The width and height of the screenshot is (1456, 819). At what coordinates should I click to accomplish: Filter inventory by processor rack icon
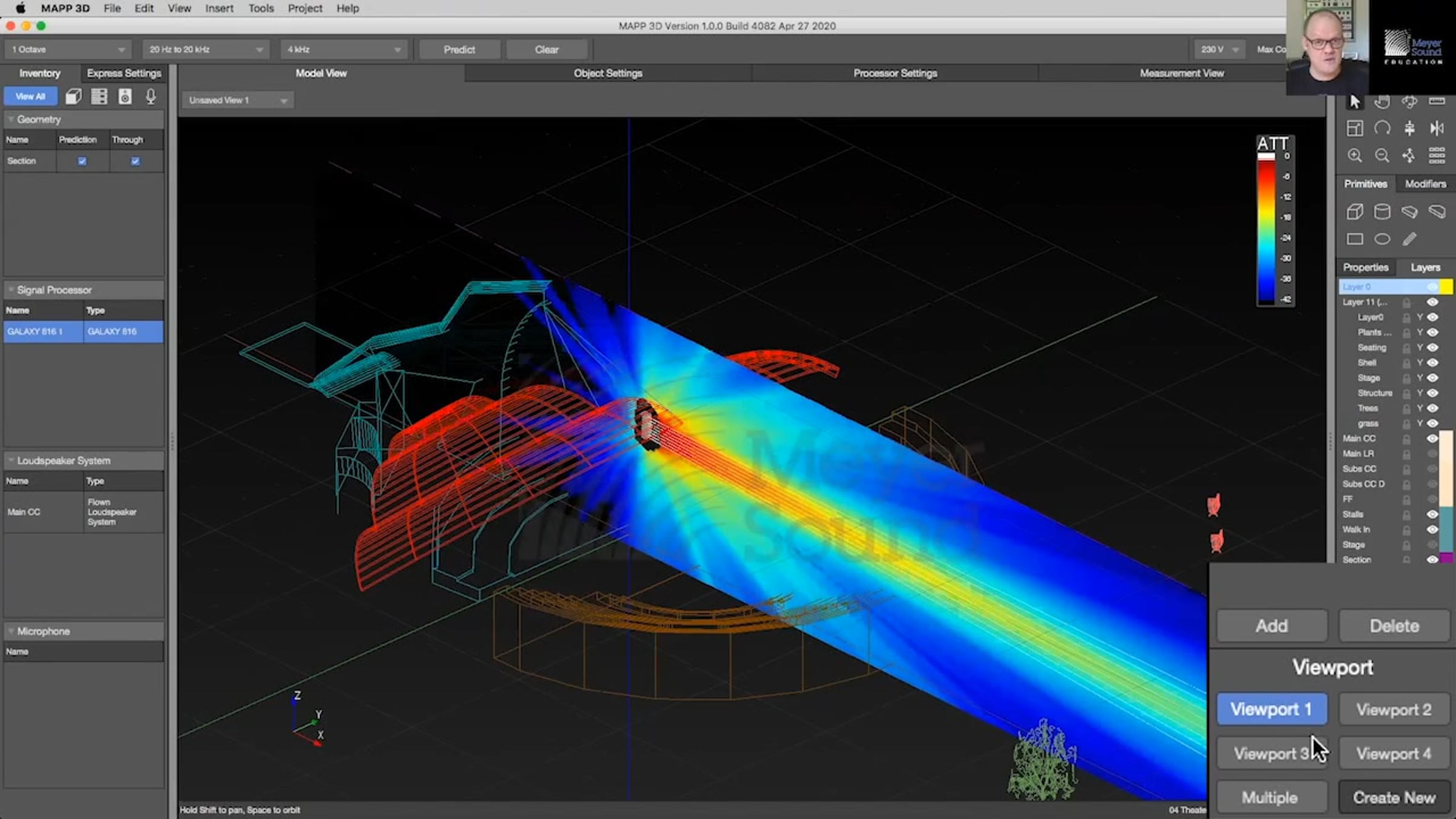pos(99,96)
